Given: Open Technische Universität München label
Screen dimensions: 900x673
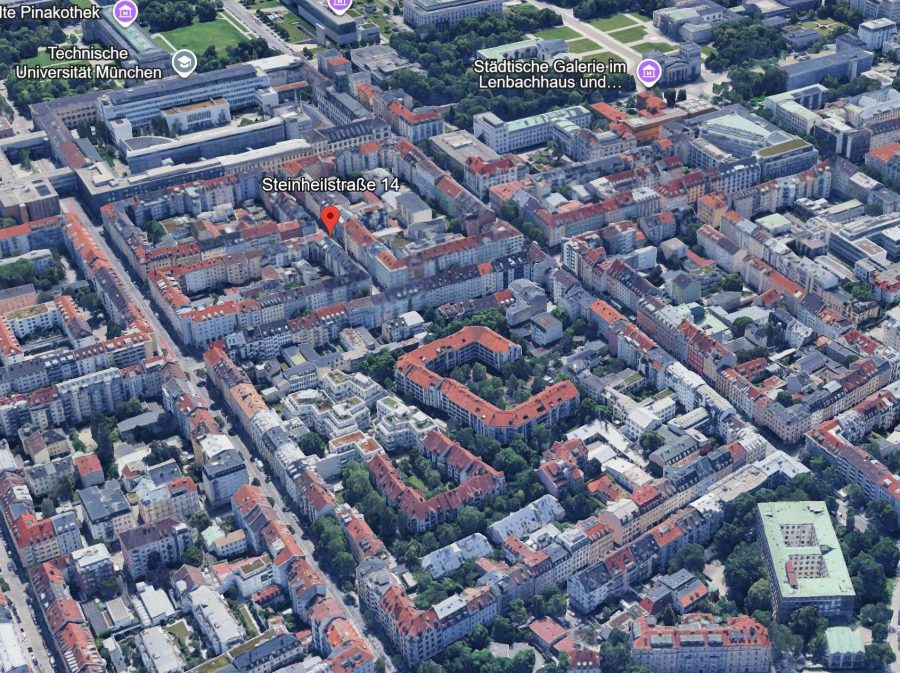Looking at the screenshot, I should pyautogui.click(x=89, y=63).
